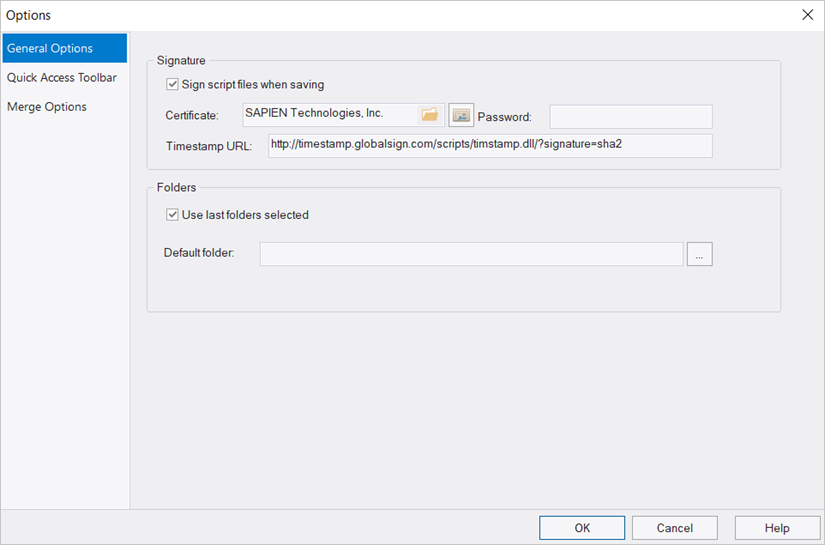Toggle Use last folders selected checkbox
Screen dimensions: 825x545
(x=172, y=215)
